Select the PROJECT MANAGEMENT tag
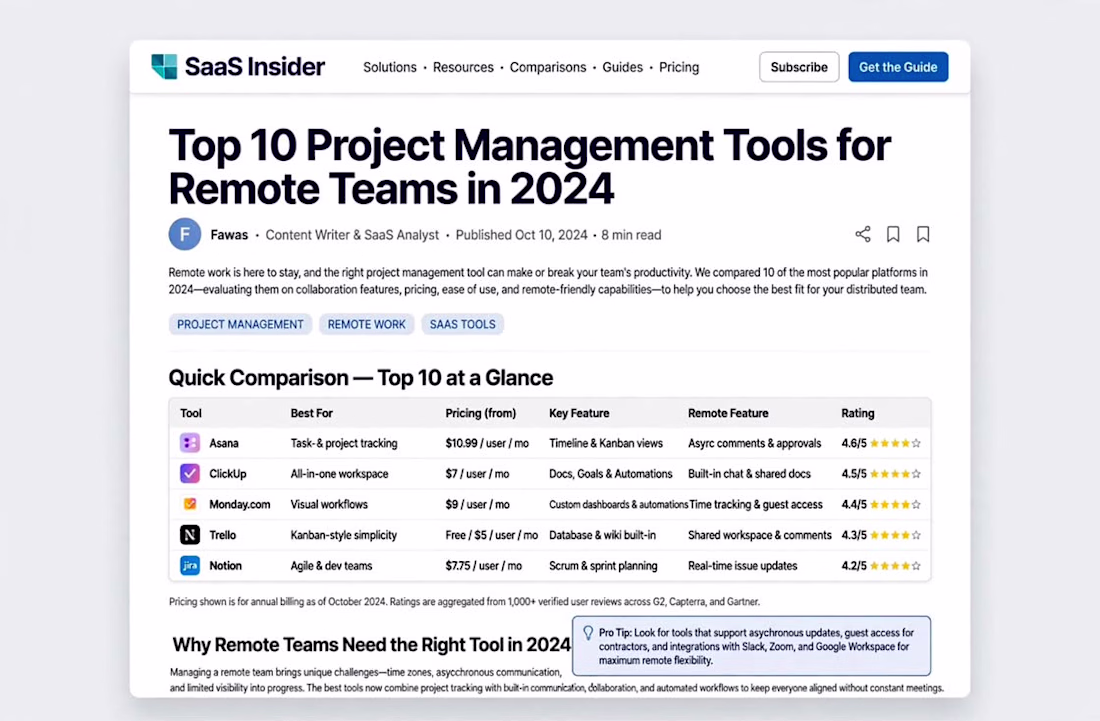 tap(240, 324)
